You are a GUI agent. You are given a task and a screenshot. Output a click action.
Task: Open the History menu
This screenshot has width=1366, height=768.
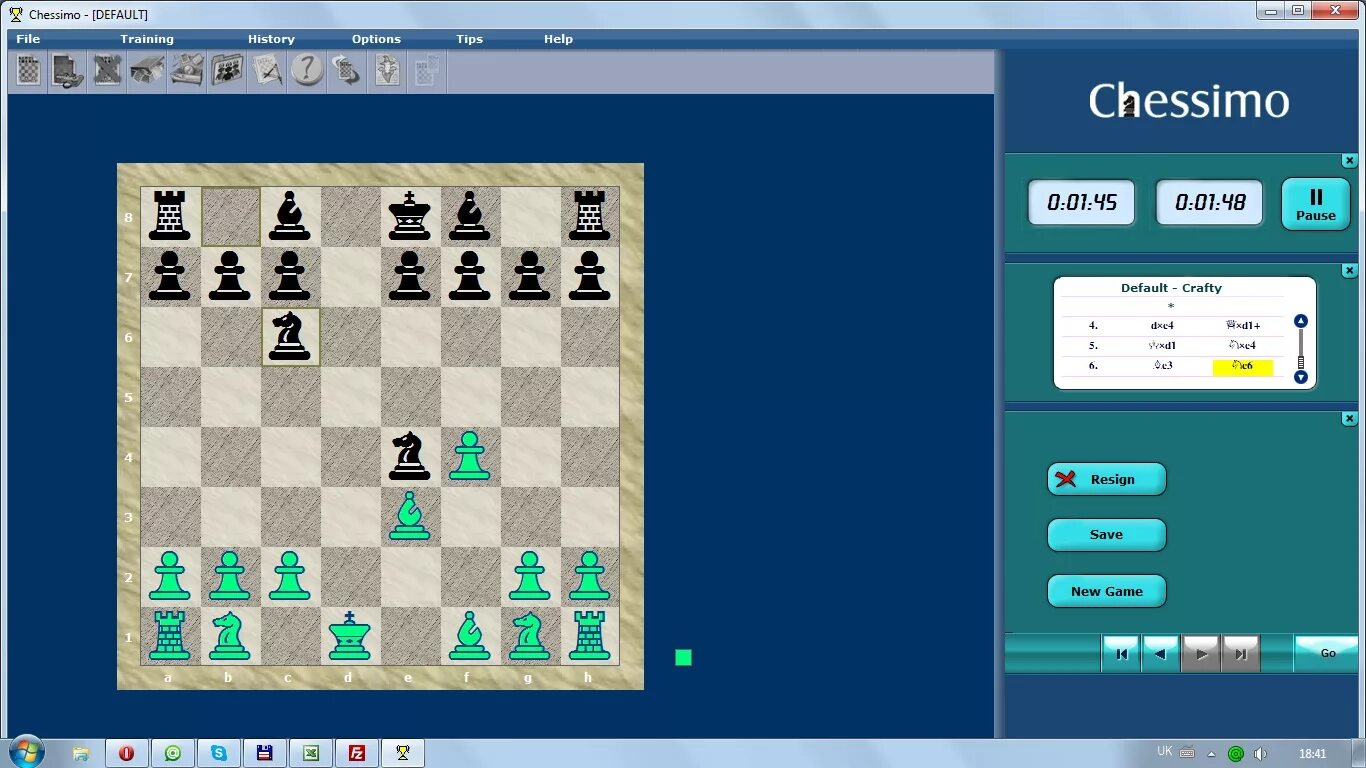coord(271,39)
